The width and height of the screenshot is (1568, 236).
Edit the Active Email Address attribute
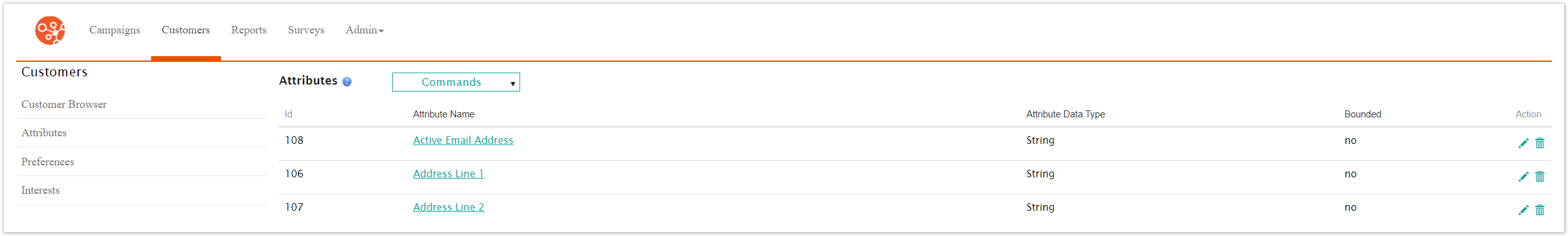(x=1523, y=143)
